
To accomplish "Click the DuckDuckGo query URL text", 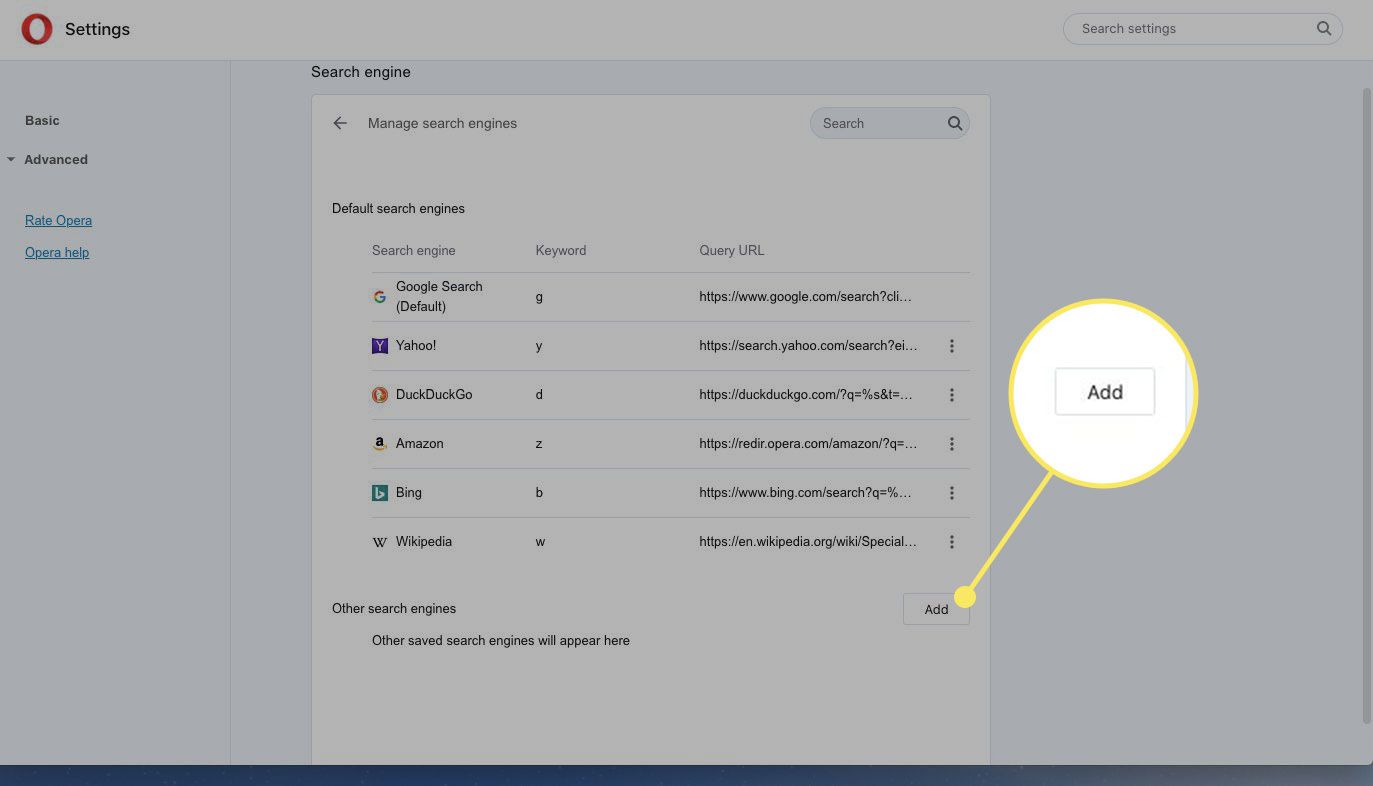I will 805,394.
